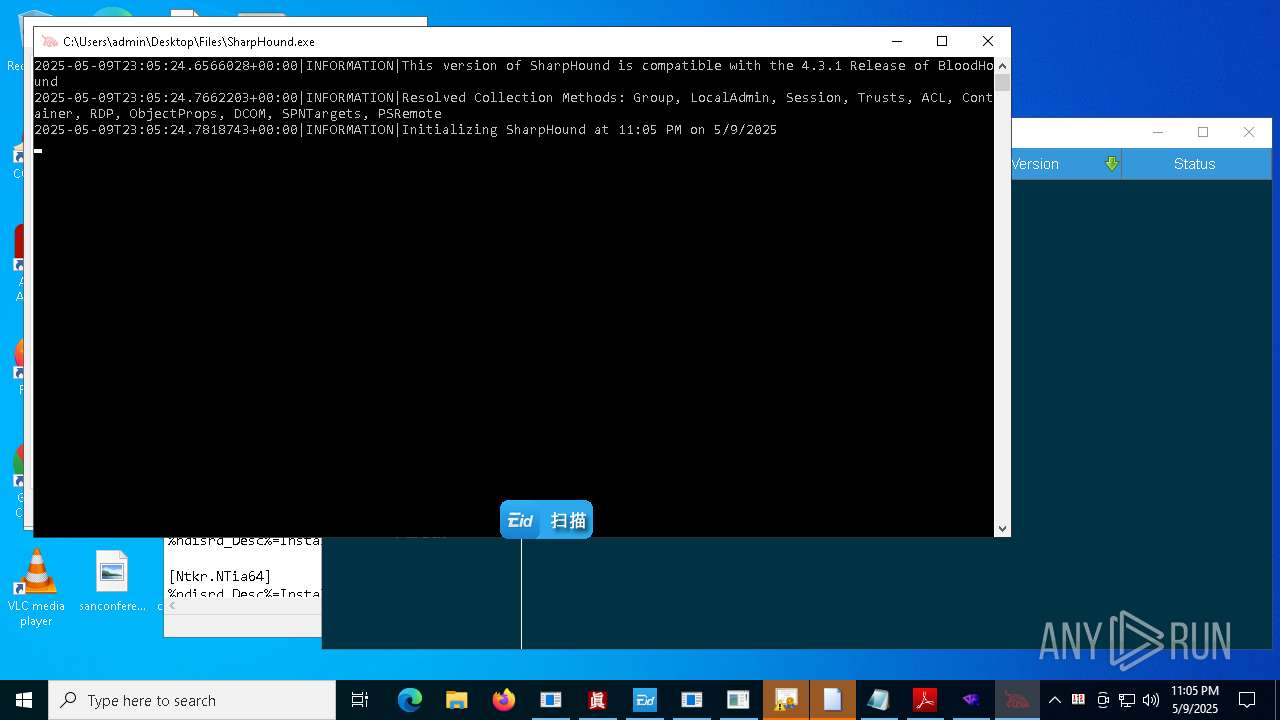
Task: Click the green download arrow icon
Action: (1111, 164)
